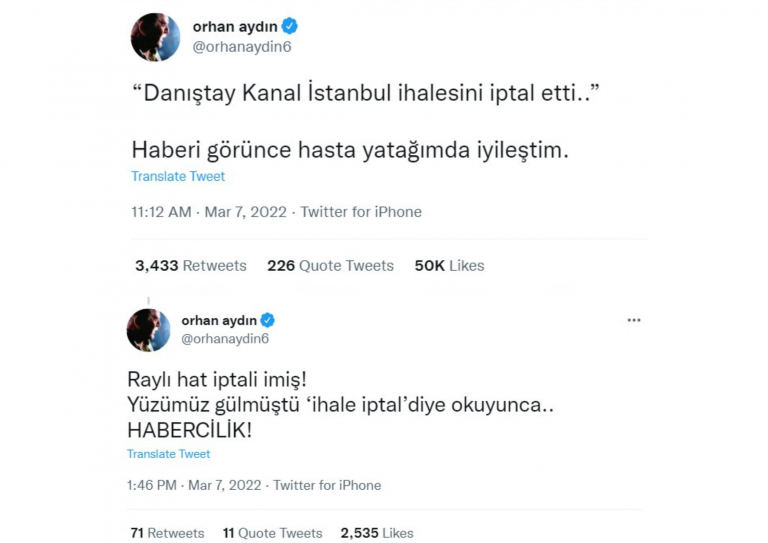Open the second tweet's profile avatar
768x543 pixels.
click(x=148, y=330)
